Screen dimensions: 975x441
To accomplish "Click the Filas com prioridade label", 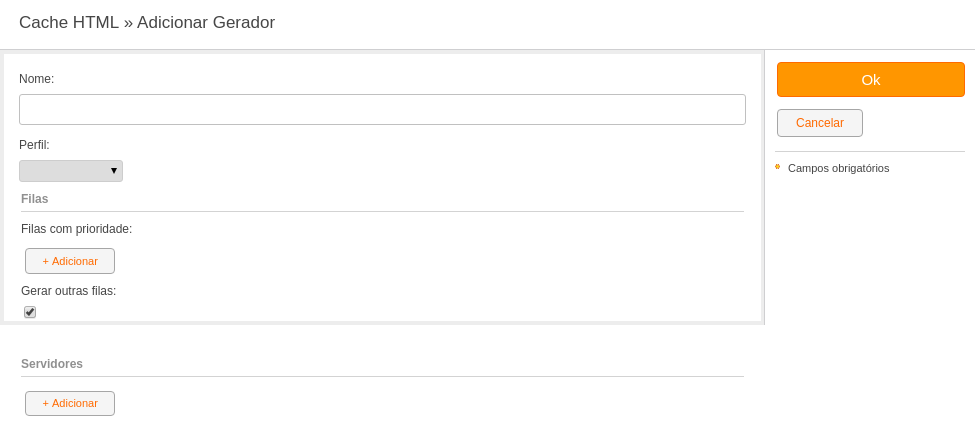I will pyautogui.click(x=76, y=229).
